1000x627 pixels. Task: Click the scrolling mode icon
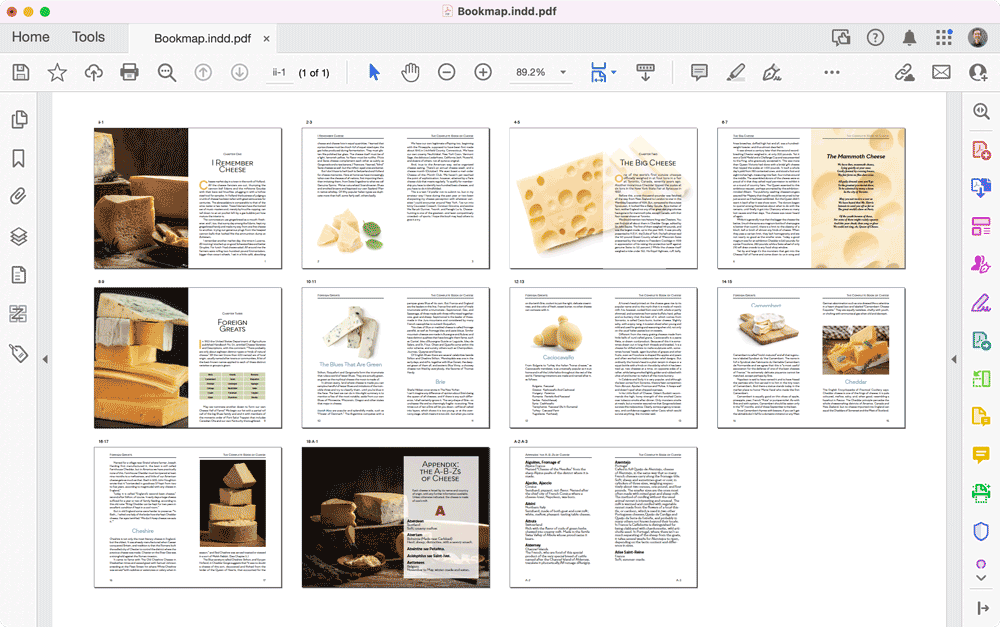click(x=645, y=72)
